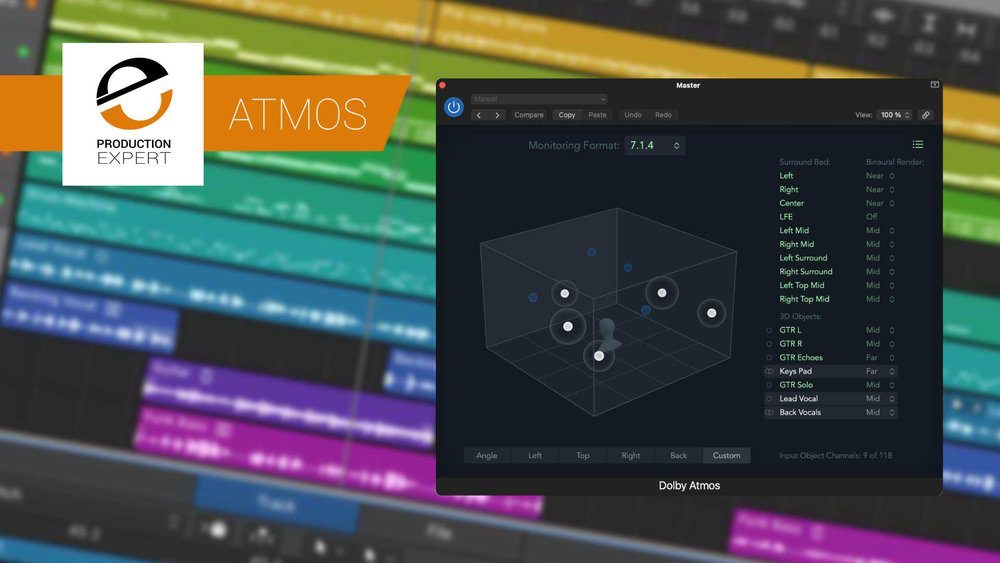Screen dimensions: 1000x563
Task: Change binaural render mode for Right Surround
Action: coord(880,272)
